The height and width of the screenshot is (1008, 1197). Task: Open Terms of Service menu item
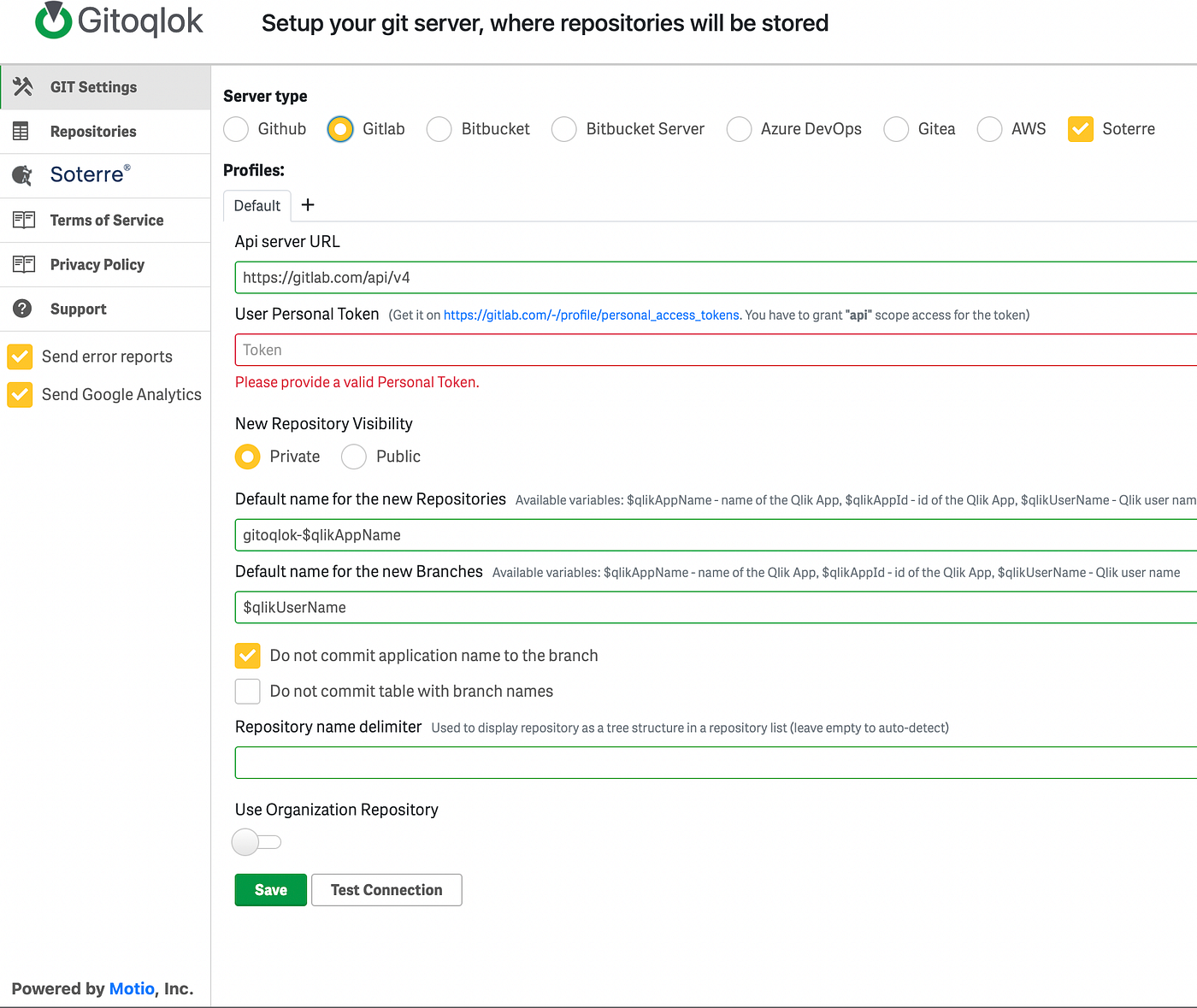pyautogui.click(x=105, y=221)
